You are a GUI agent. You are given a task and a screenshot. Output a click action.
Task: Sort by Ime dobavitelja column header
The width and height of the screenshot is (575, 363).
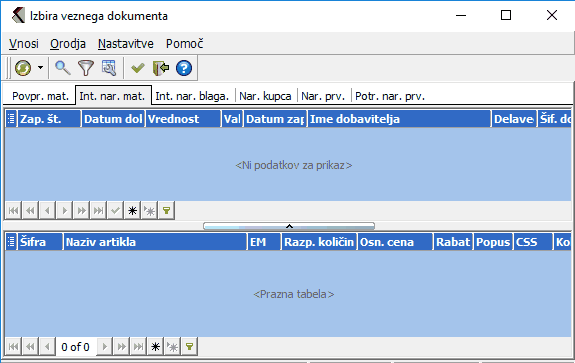click(399, 119)
